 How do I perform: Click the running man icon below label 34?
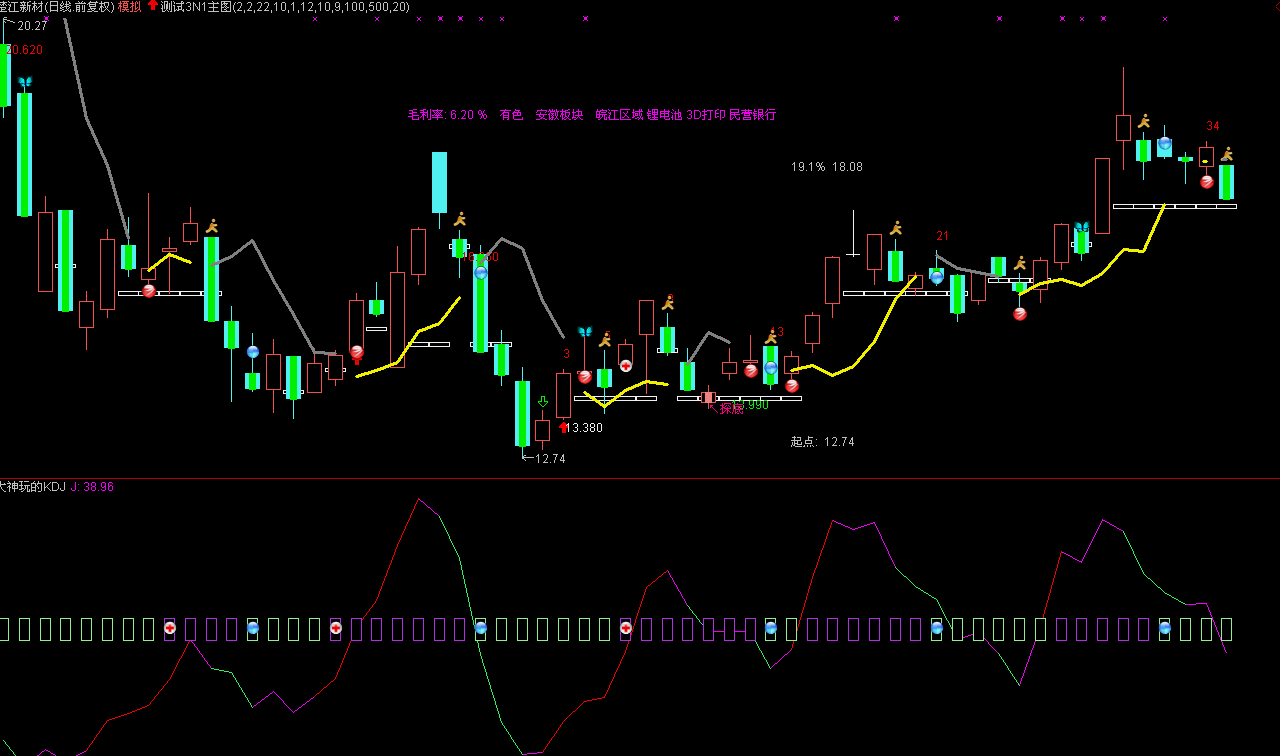1227,154
